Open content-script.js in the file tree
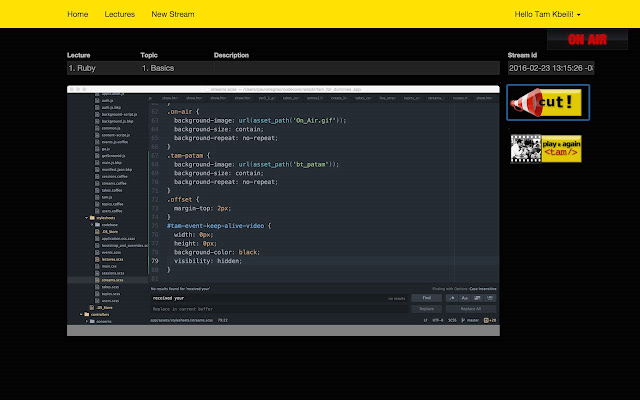The height and width of the screenshot is (400, 640). tap(116, 135)
